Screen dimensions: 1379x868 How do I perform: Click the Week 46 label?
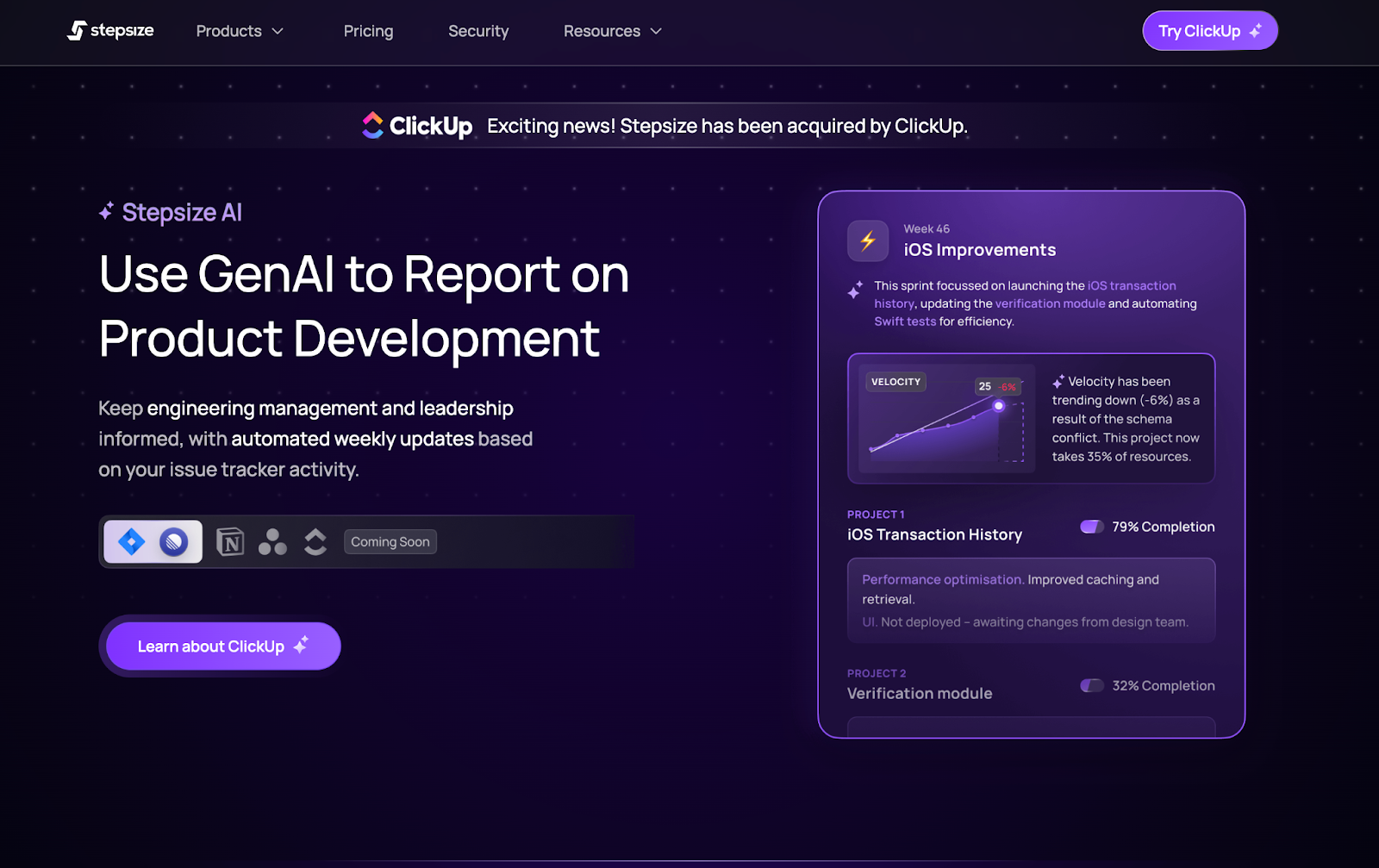[x=927, y=228]
